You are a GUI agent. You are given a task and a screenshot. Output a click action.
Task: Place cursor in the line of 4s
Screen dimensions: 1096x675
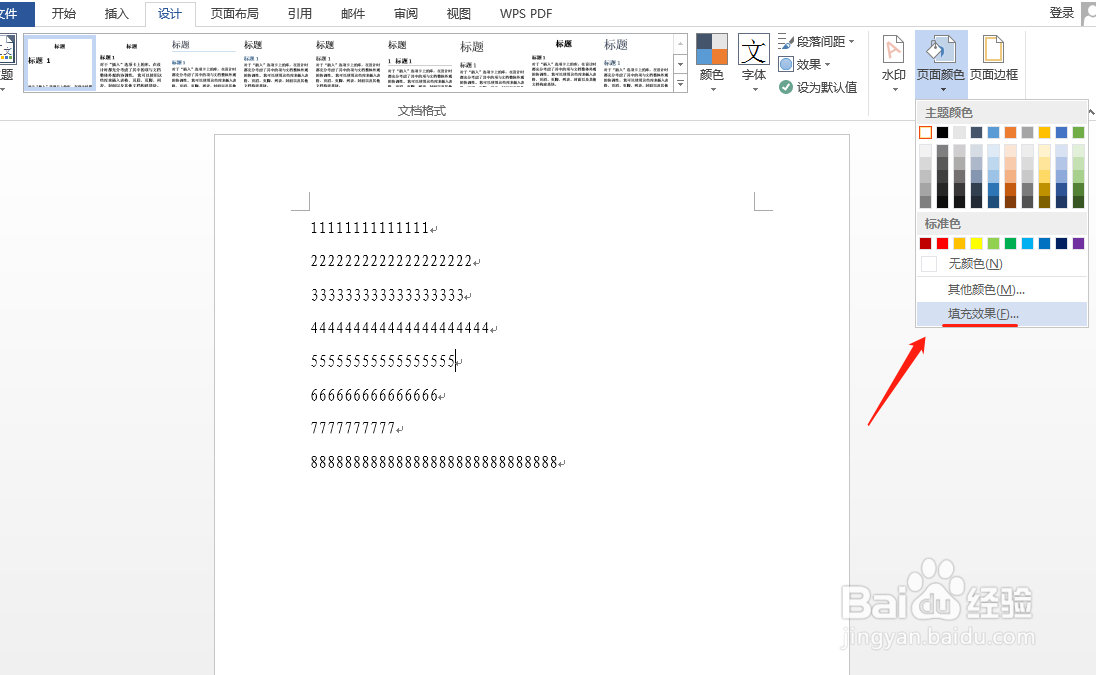pos(400,328)
